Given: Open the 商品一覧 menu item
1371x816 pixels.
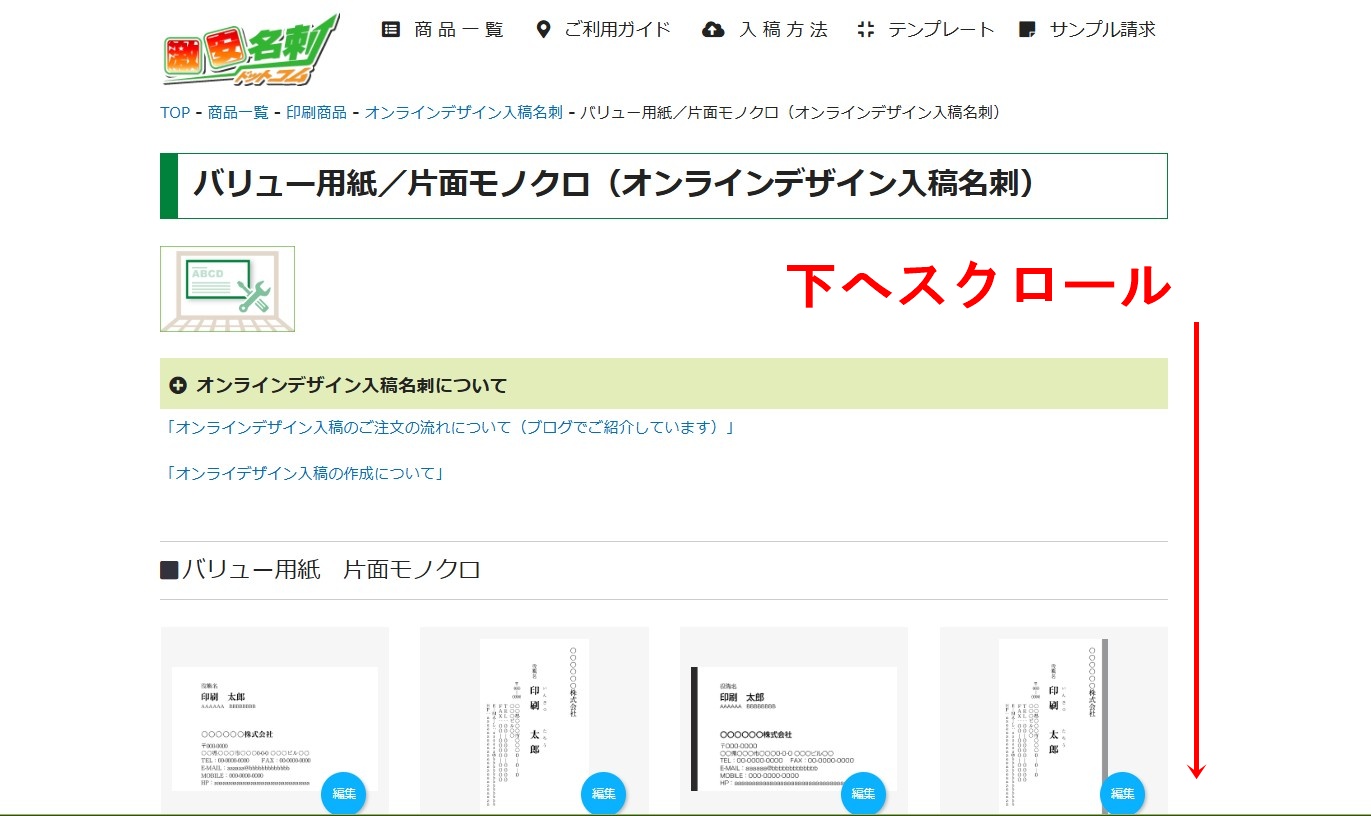Looking at the screenshot, I should tap(459, 30).
